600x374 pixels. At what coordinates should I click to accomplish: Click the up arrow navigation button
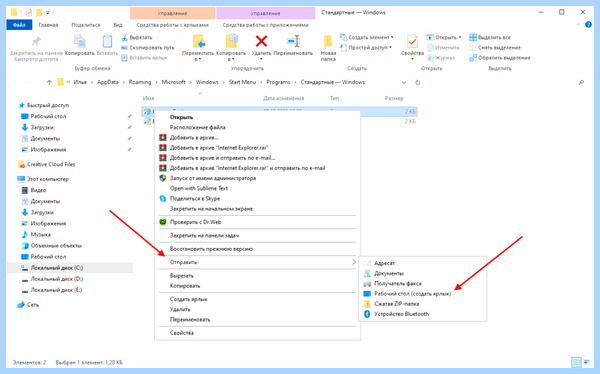49,82
